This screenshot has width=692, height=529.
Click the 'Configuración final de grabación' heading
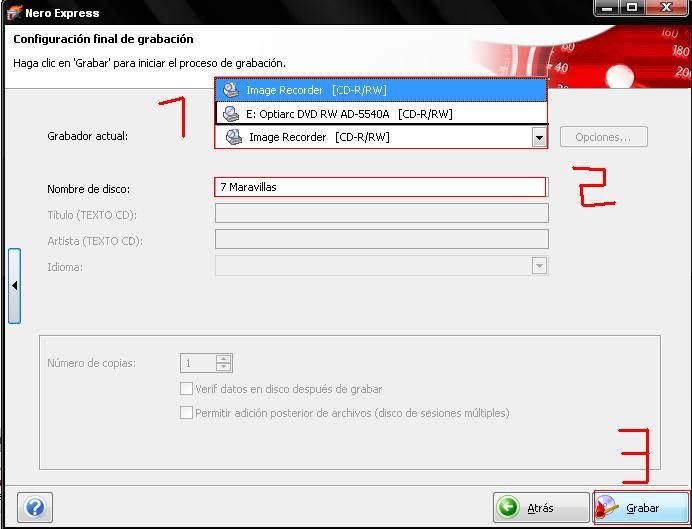[103, 39]
